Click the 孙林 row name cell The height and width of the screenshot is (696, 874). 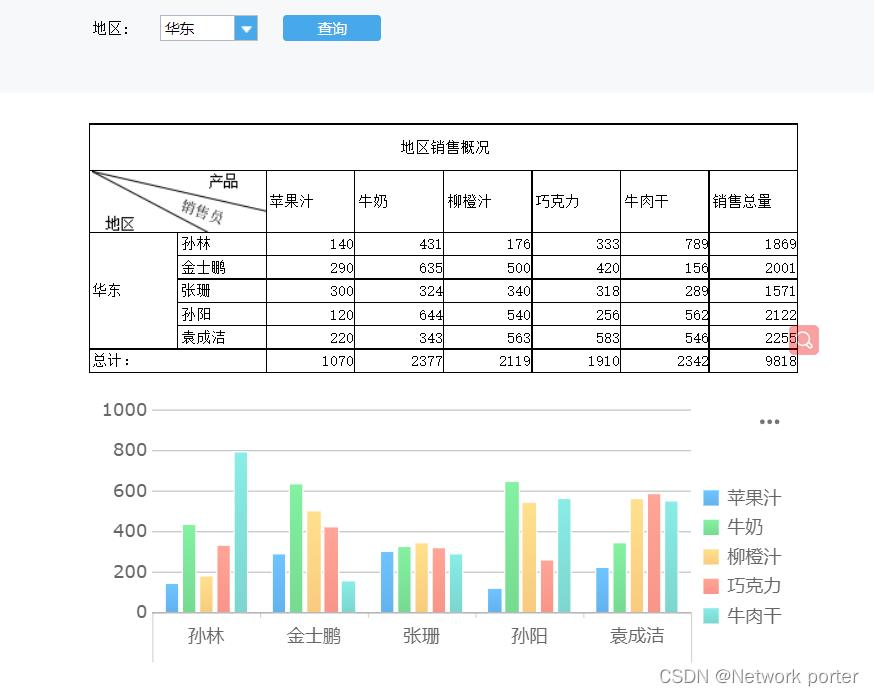[222, 244]
